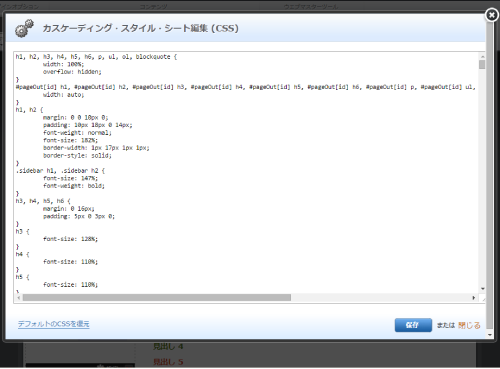The height and width of the screenshot is (369, 500).
Task: Click コンテンツ tab in background top bar
Action: [x=153, y=6]
